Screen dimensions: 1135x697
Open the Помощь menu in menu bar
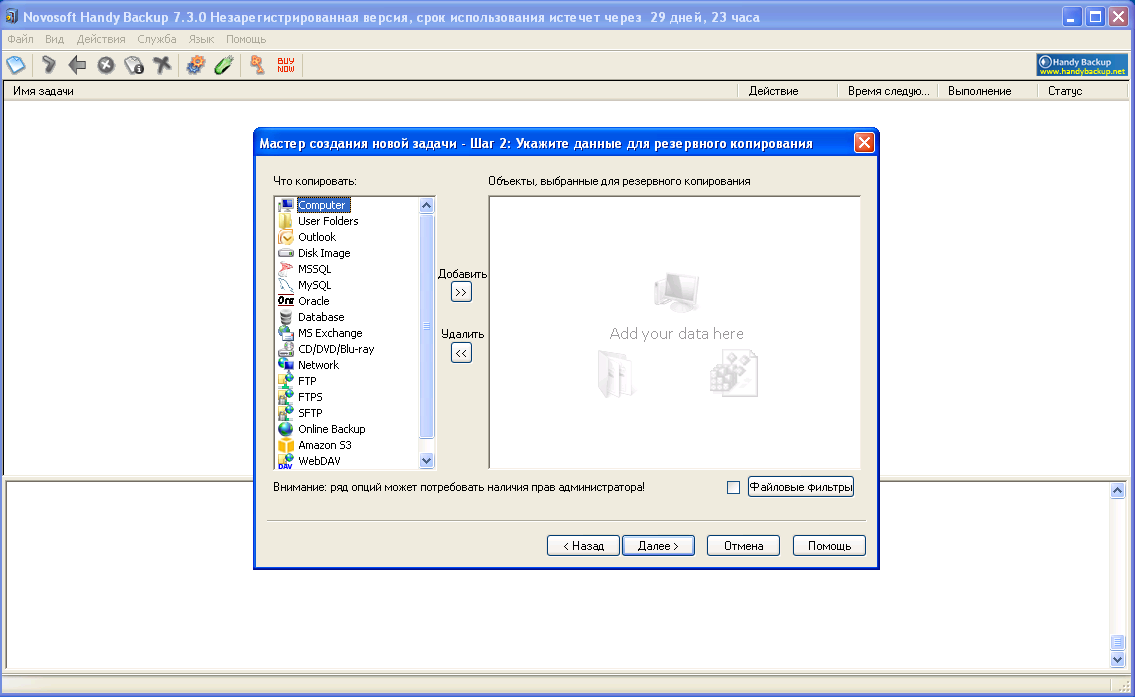pos(246,39)
